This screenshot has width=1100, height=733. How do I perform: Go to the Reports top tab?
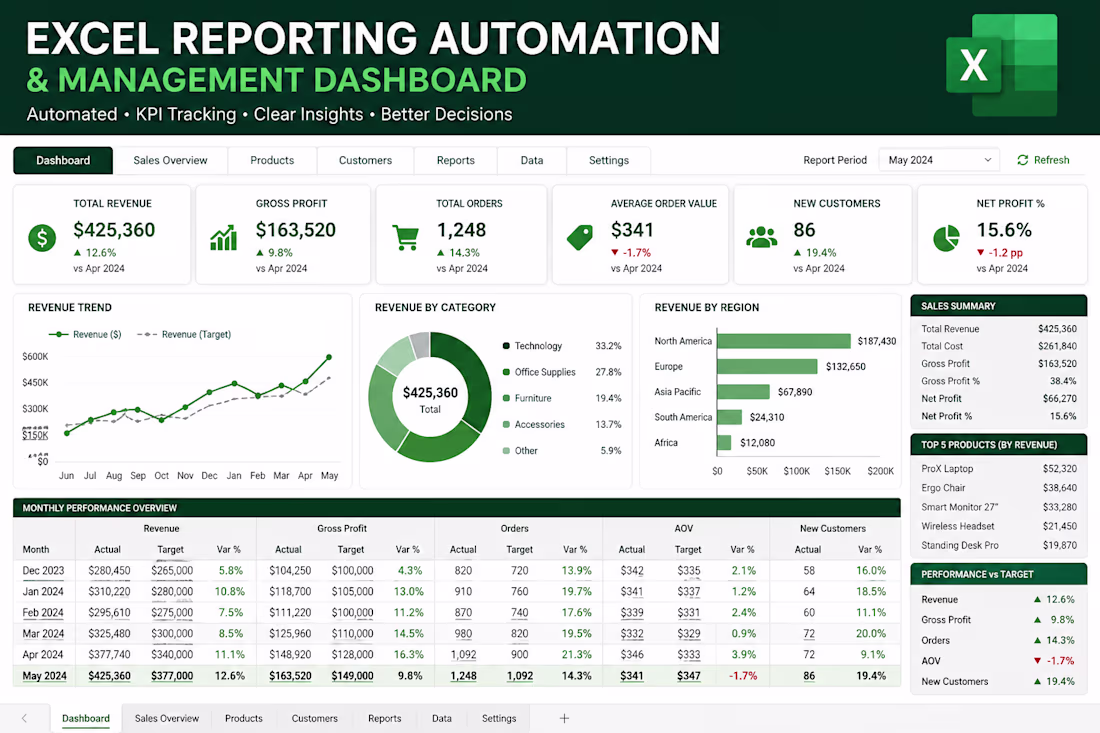click(x=456, y=160)
